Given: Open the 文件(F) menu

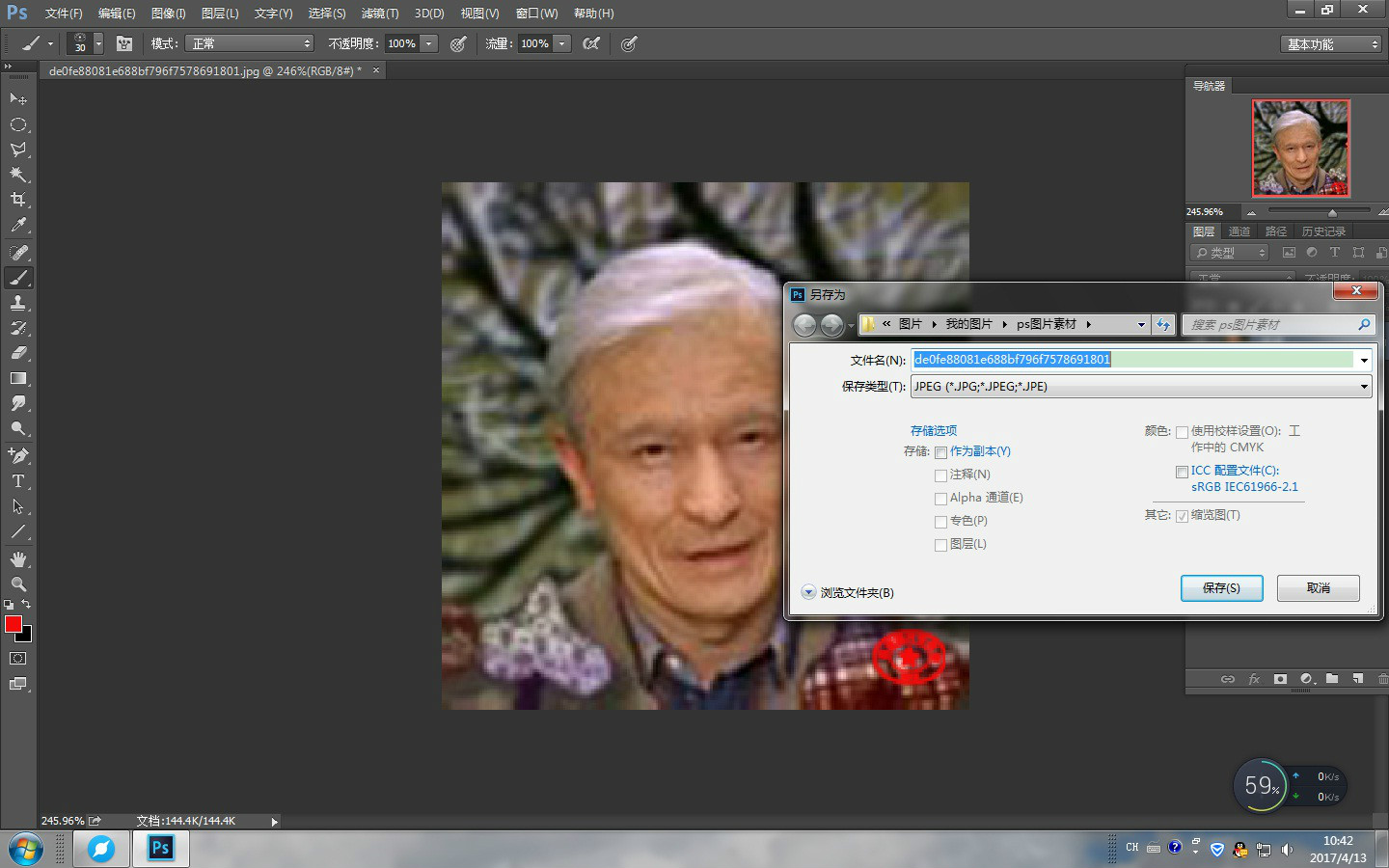Looking at the screenshot, I should point(64,14).
